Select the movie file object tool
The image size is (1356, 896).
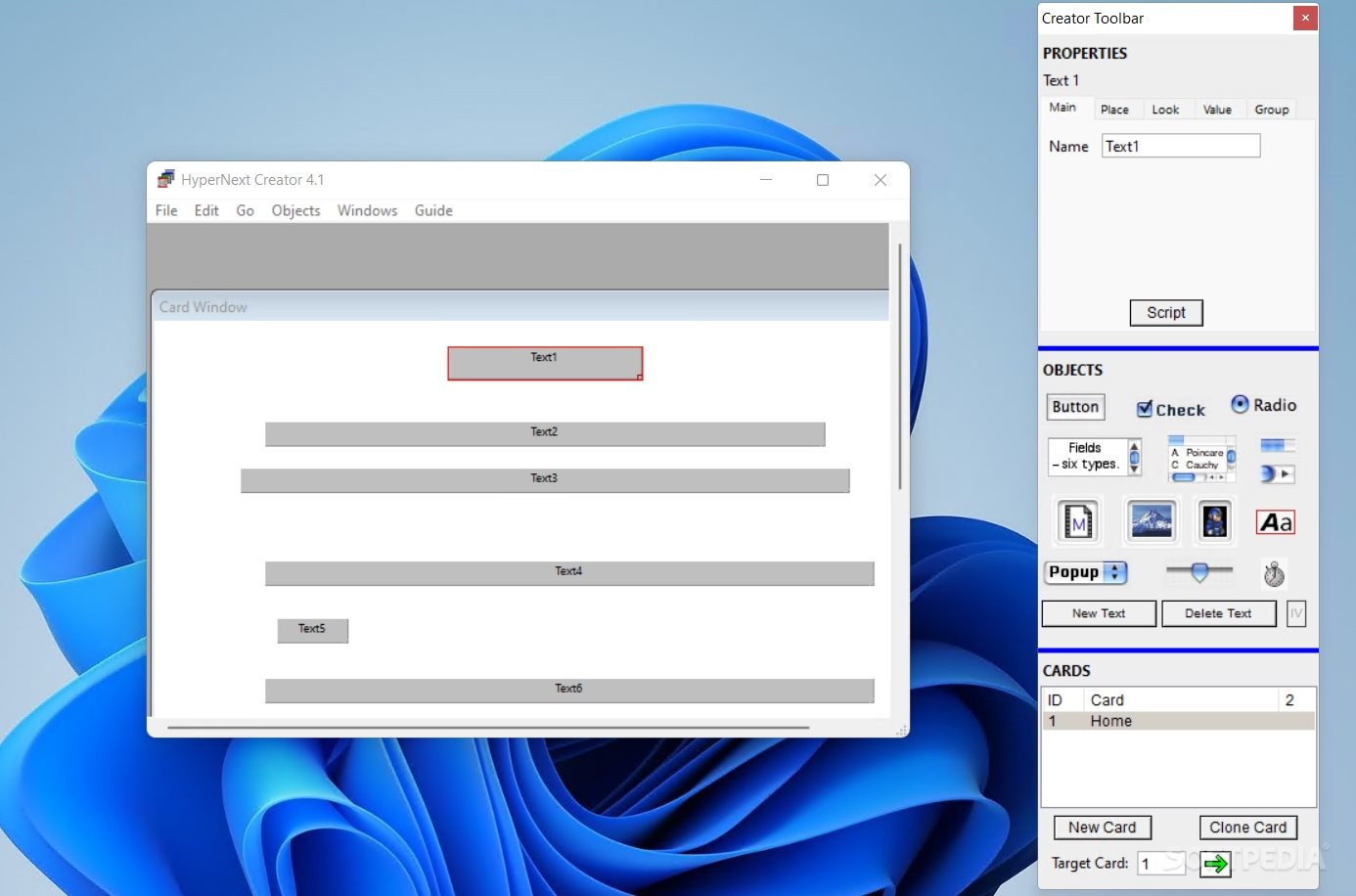coord(1078,522)
